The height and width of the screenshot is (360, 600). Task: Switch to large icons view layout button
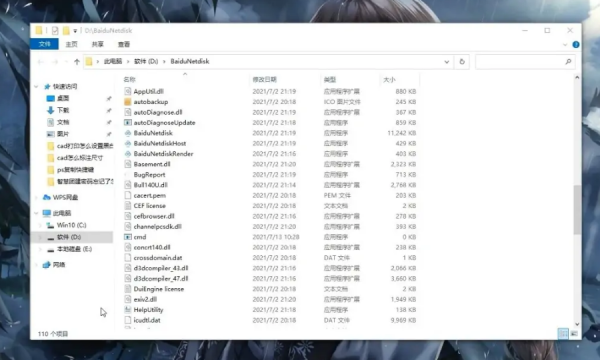click(574, 334)
